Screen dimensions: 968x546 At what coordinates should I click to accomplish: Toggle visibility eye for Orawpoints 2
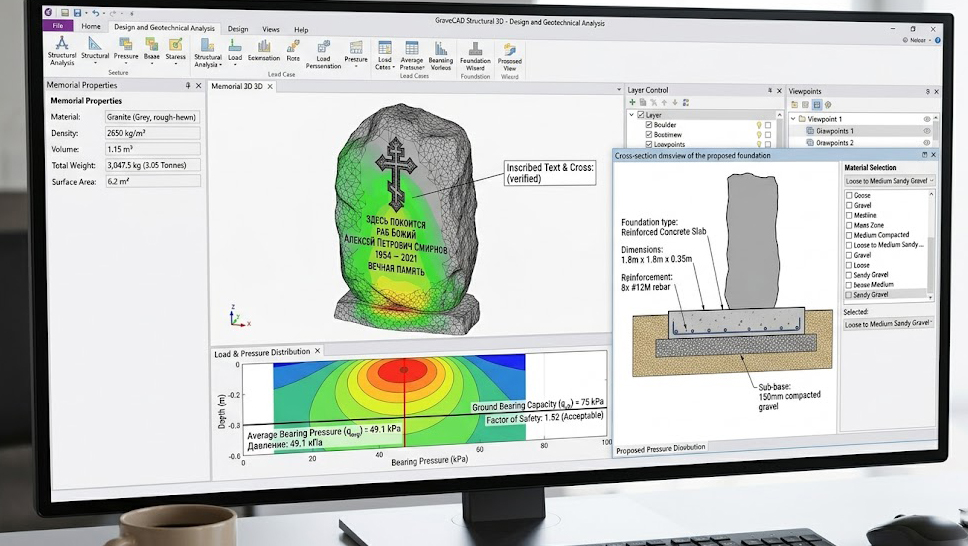(927, 143)
